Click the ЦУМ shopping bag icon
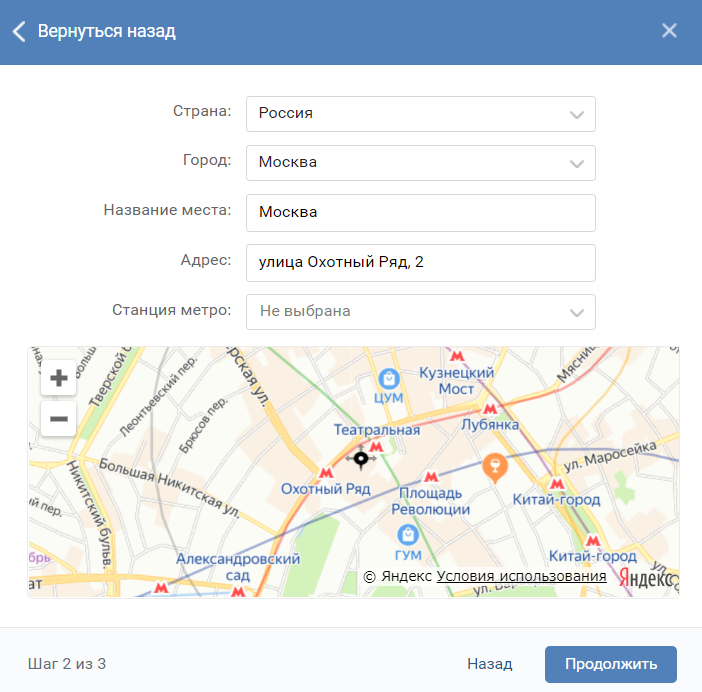Image resolution: width=702 pixels, height=692 pixels. point(389,379)
